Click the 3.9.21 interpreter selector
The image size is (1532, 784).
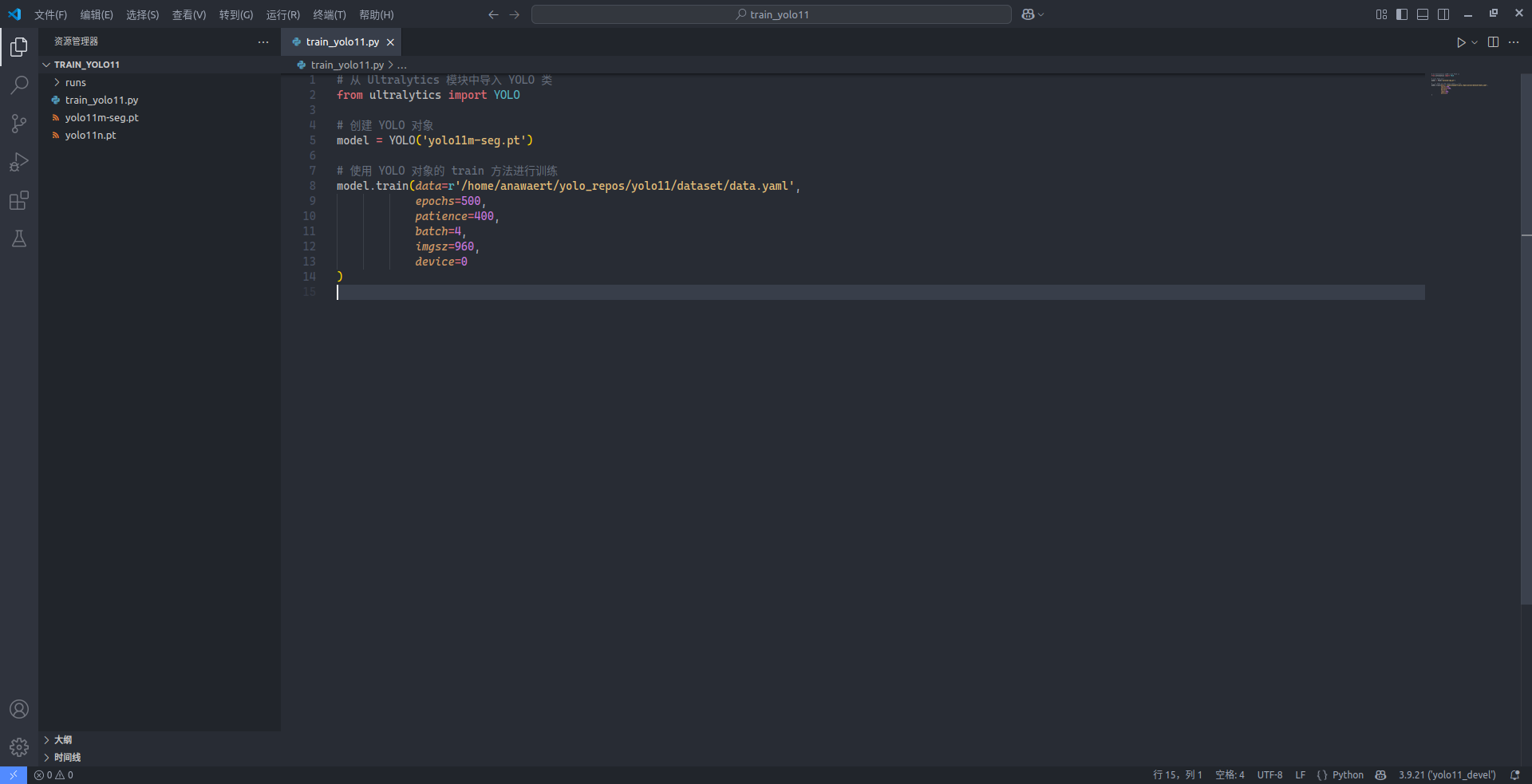[x=1447, y=774]
